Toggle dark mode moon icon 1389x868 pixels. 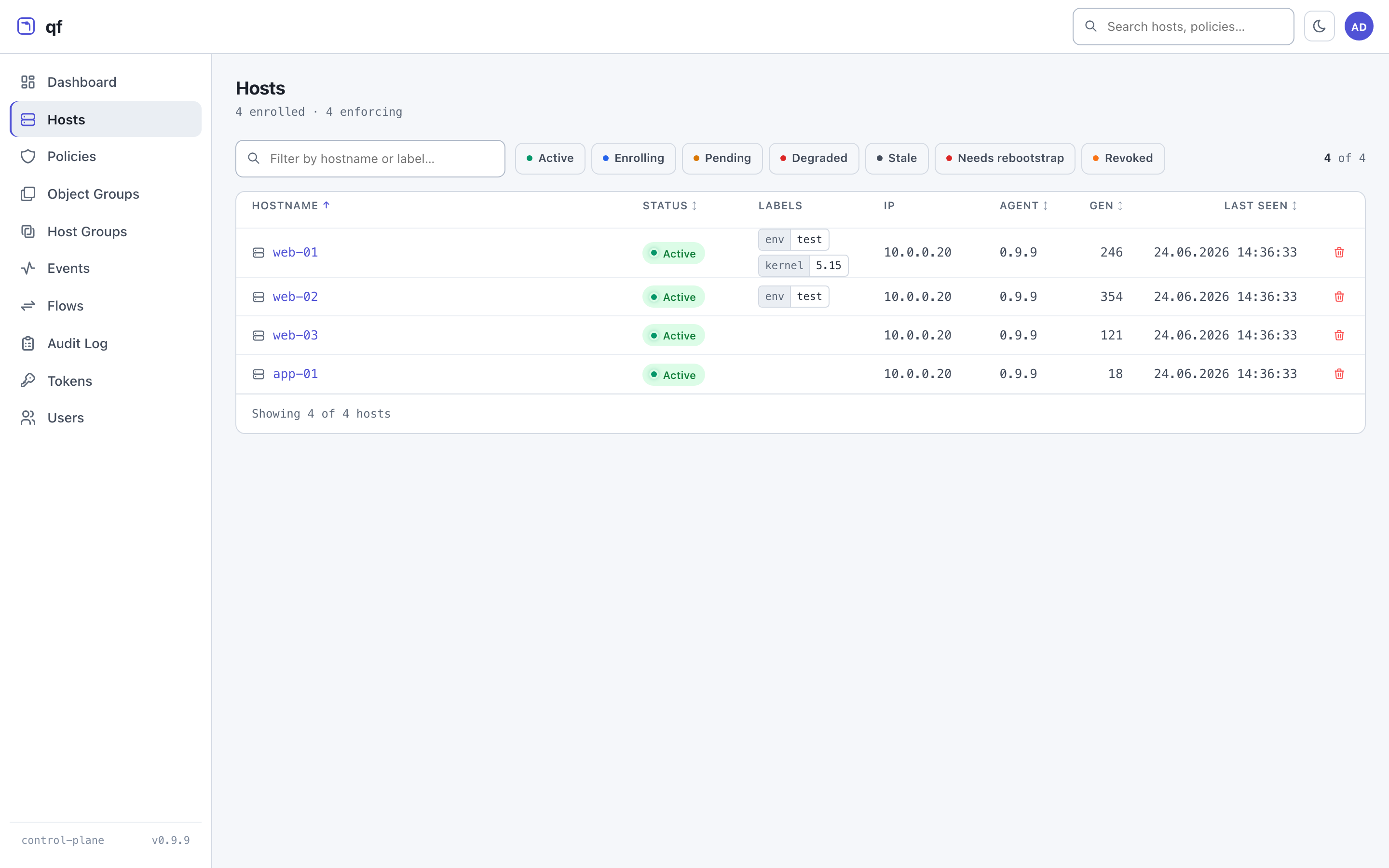pyautogui.click(x=1319, y=27)
